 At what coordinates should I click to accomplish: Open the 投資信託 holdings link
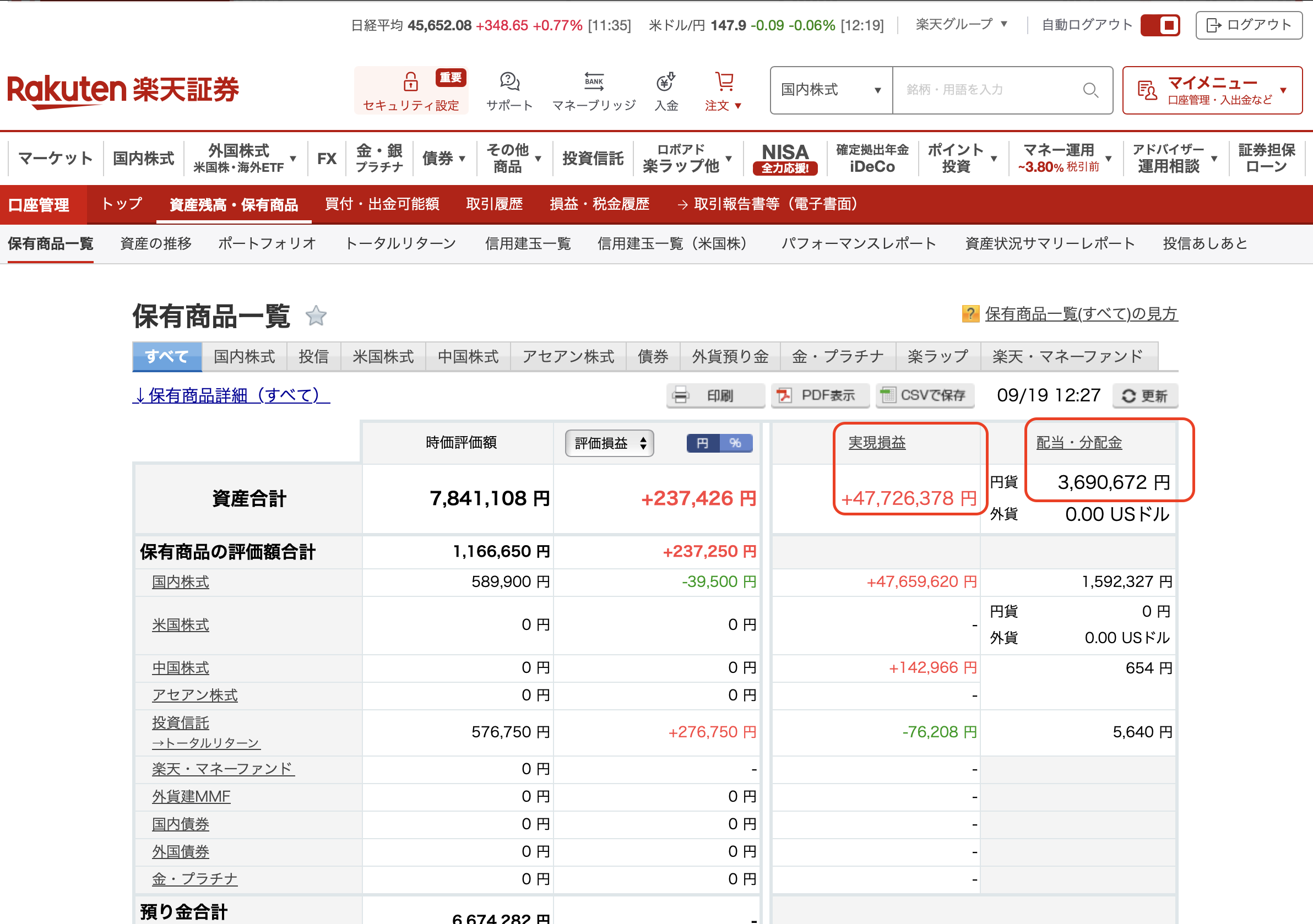(180, 722)
